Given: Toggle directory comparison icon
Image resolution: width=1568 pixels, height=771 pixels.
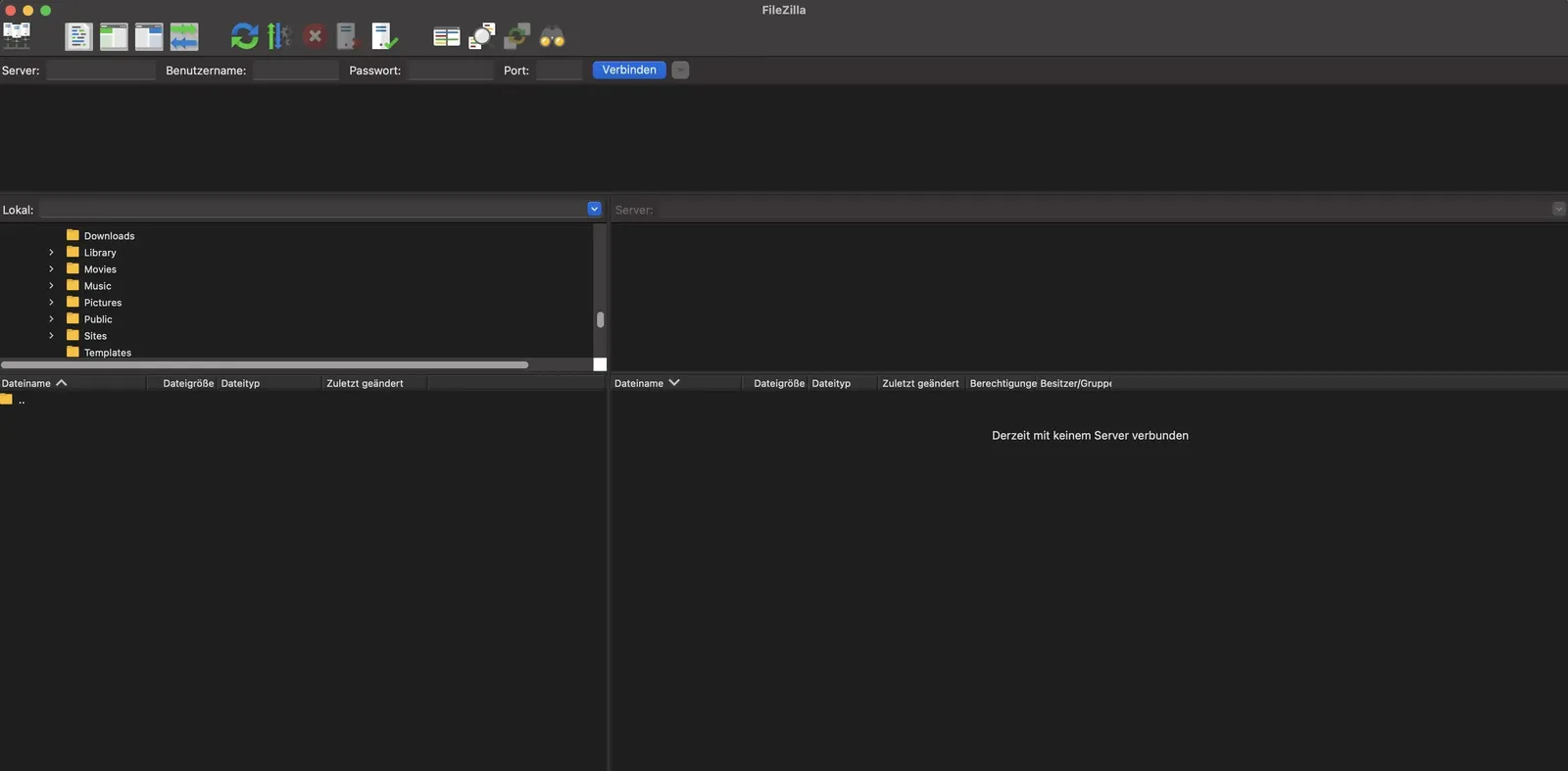Looking at the screenshot, I should tap(481, 37).
